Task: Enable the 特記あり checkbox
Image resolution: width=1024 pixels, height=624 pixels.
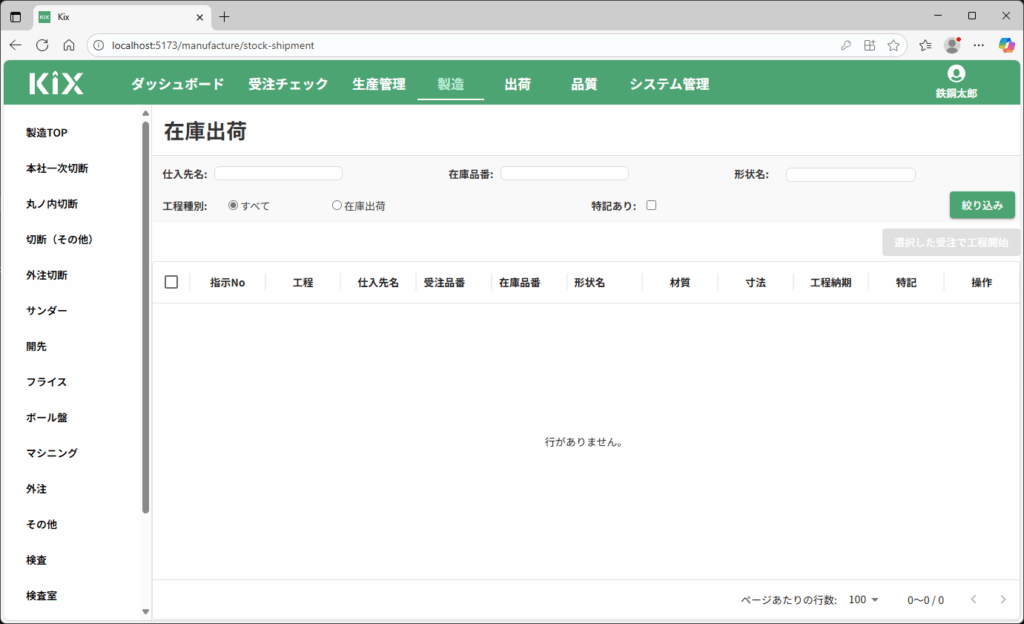Action: (651, 206)
